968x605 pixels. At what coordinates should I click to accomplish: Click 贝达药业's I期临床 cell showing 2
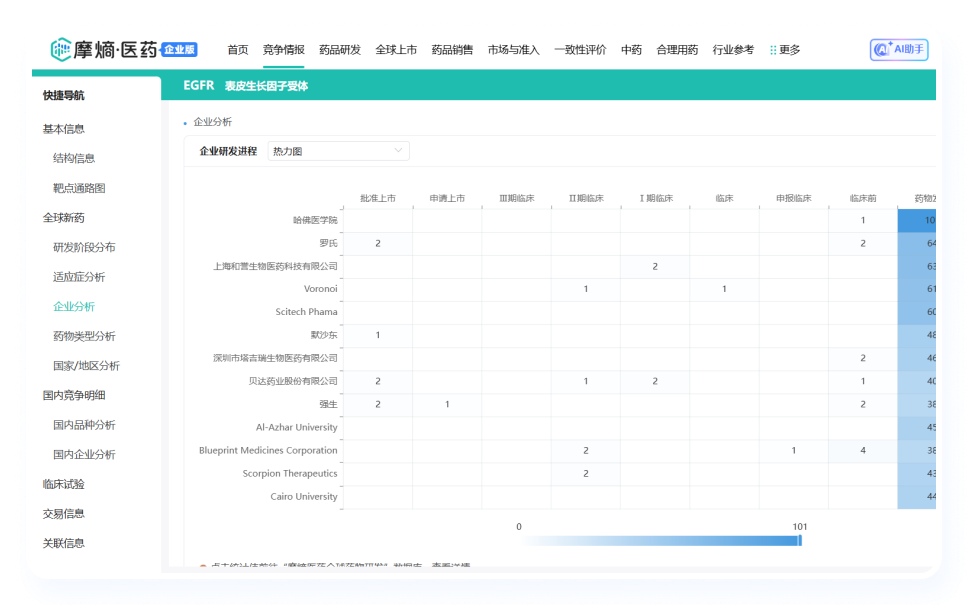(x=655, y=382)
